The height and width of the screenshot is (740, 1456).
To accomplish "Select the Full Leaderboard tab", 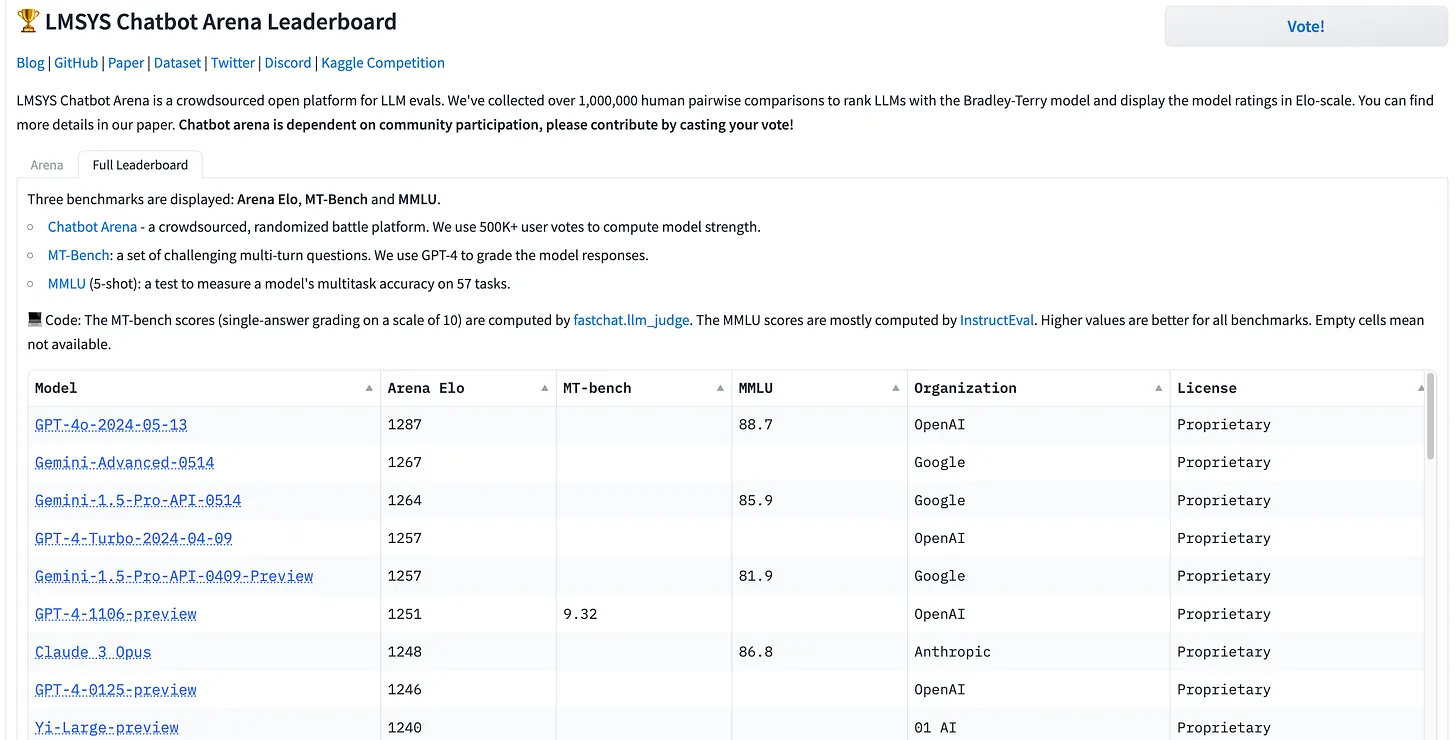I will pyautogui.click(x=140, y=165).
